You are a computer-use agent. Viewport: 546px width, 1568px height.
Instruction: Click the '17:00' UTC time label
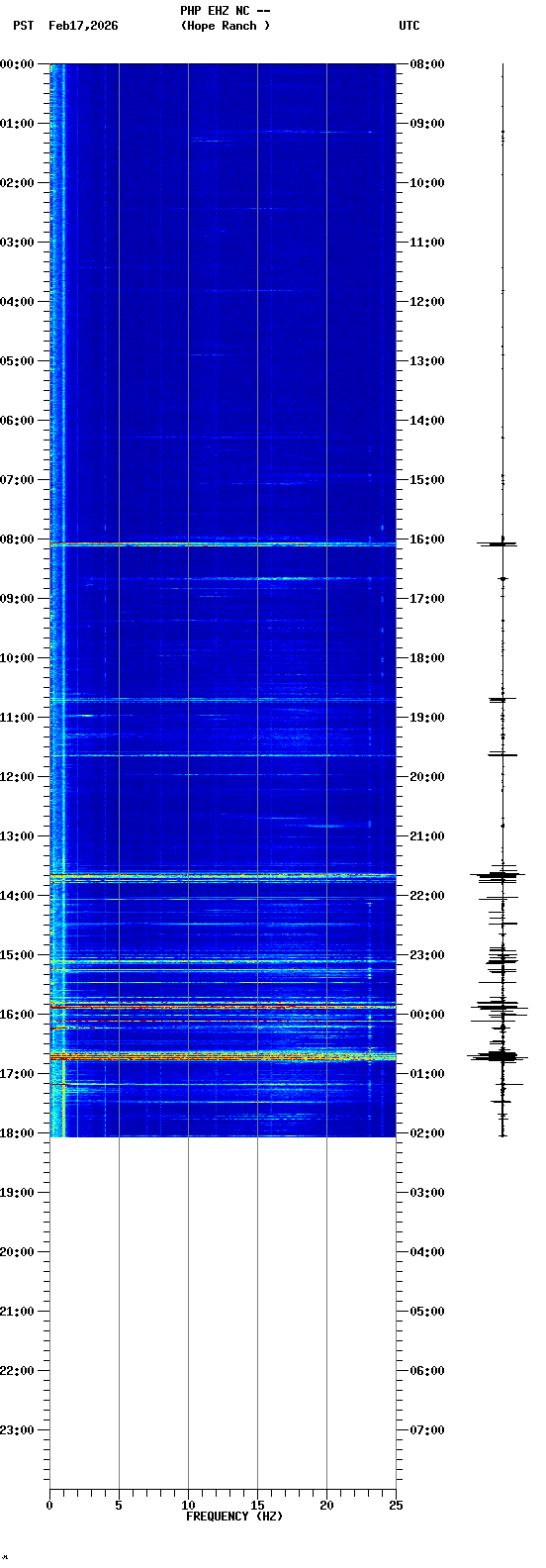[427, 599]
